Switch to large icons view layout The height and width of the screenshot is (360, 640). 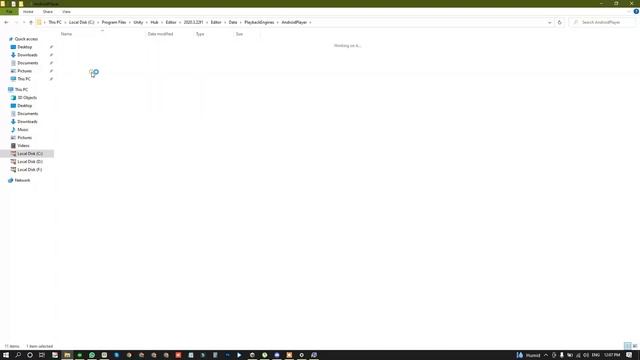click(635, 346)
